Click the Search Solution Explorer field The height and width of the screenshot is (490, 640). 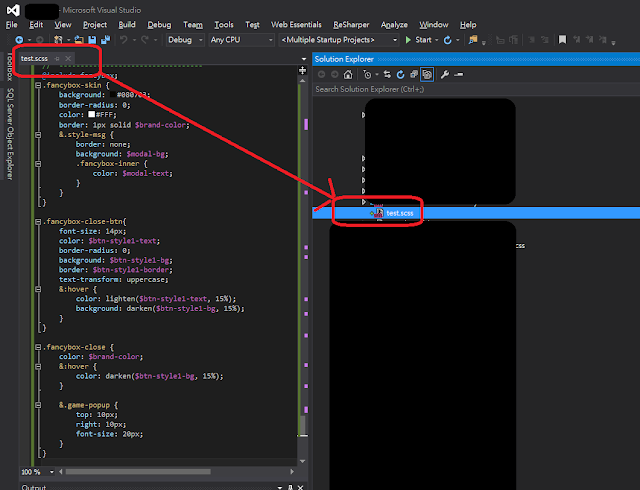pyautogui.click(x=476, y=89)
